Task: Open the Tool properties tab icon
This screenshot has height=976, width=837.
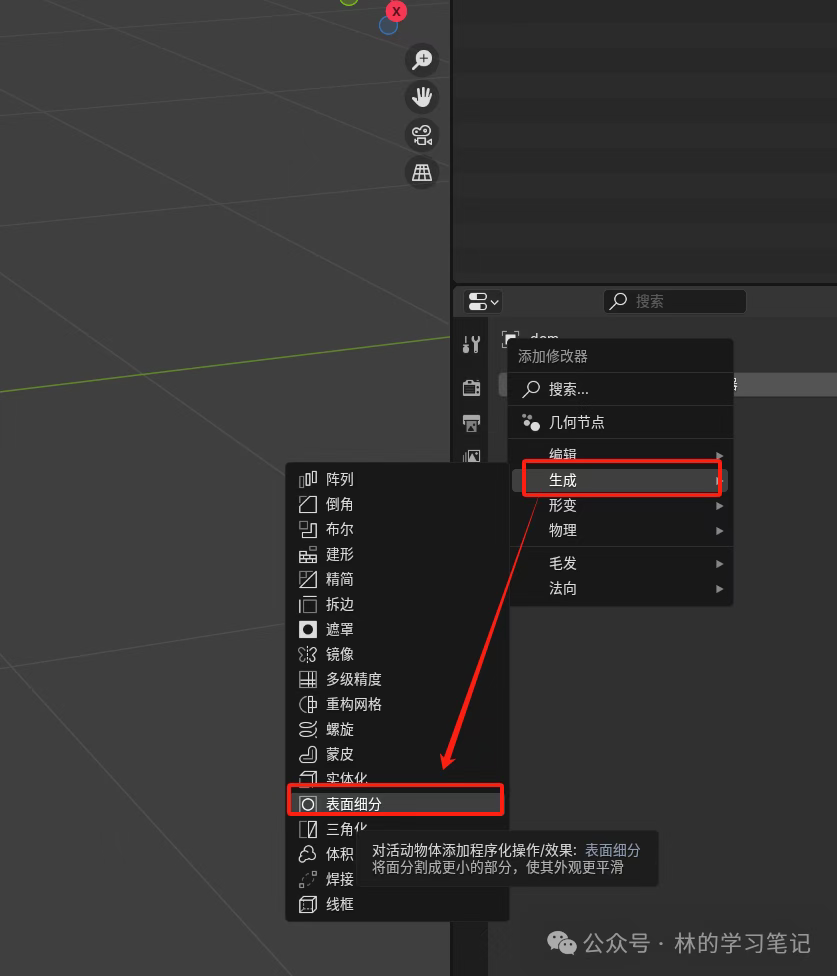Action: [x=471, y=345]
